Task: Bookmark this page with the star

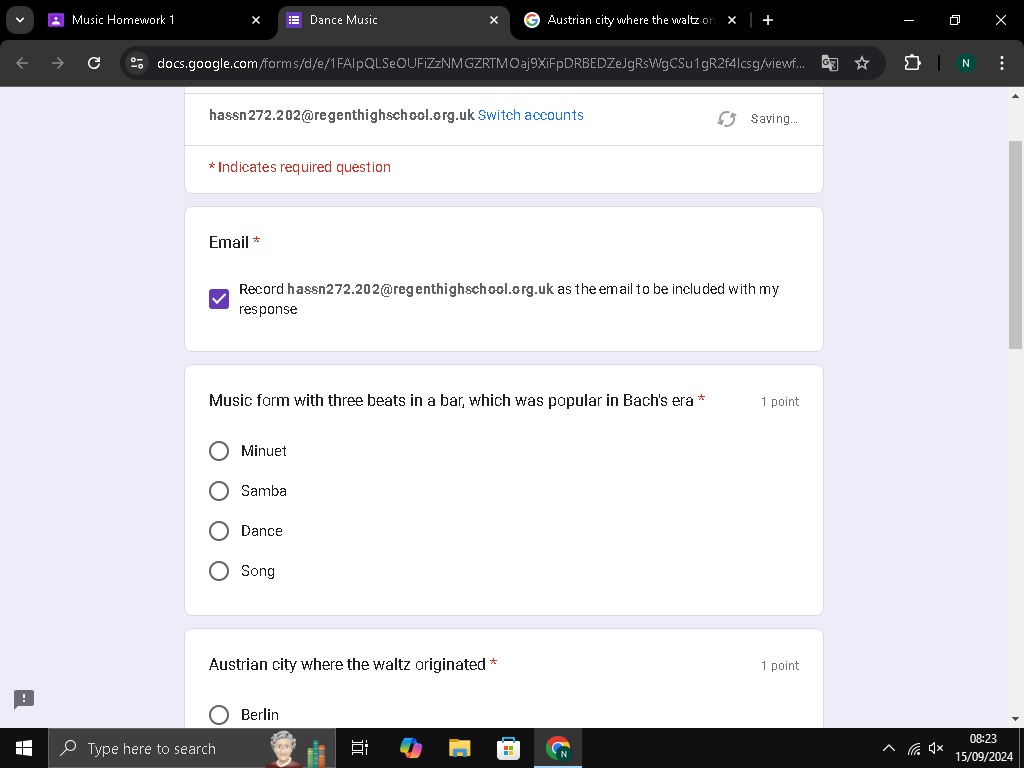Action: 862,63
